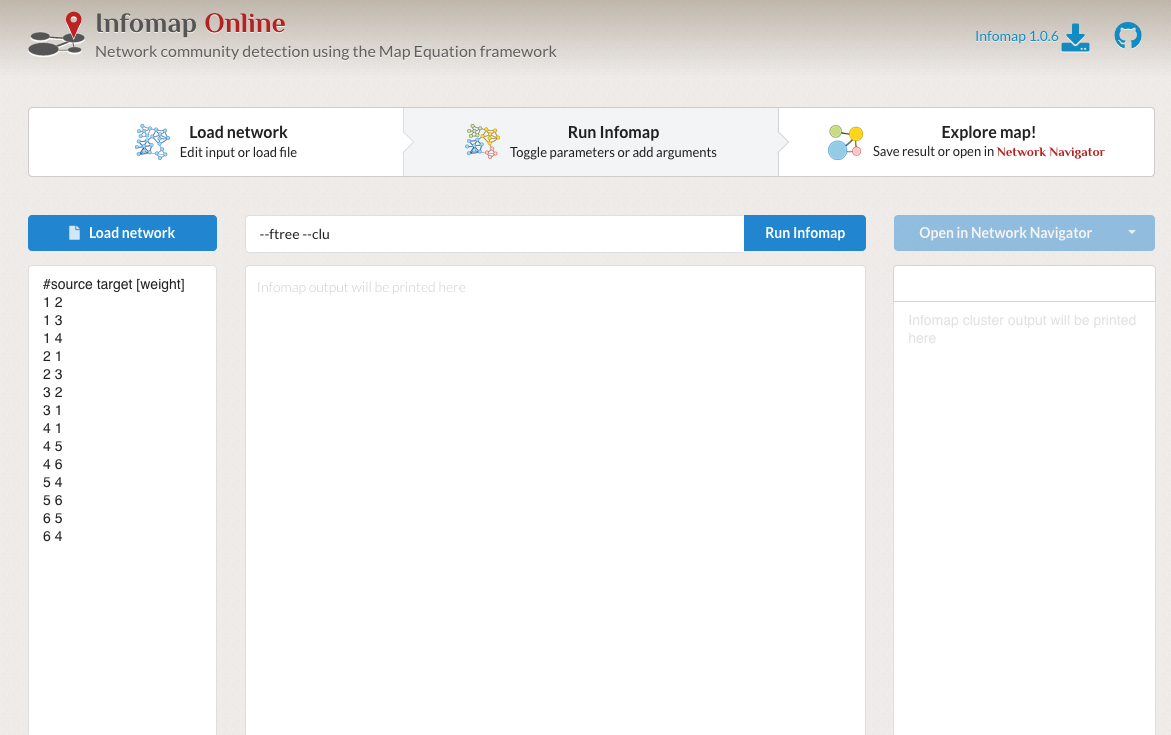Click the '3 1' network line
This screenshot has height=735, width=1171.
tap(52, 410)
